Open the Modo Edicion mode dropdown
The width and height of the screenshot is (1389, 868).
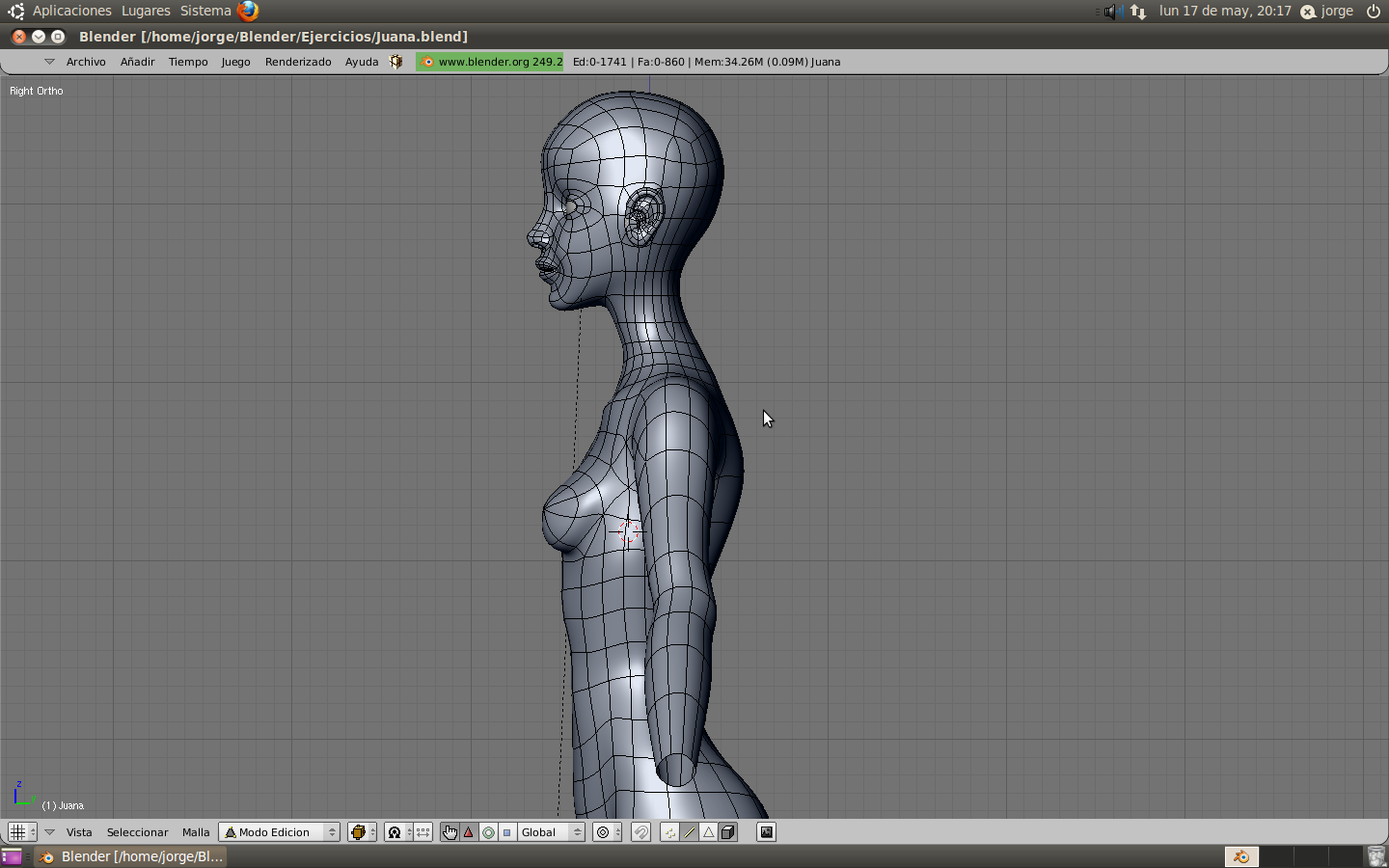click(x=279, y=832)
